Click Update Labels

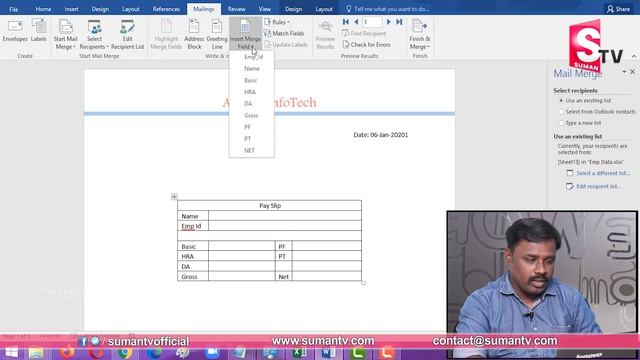click(x=286, y=44)
